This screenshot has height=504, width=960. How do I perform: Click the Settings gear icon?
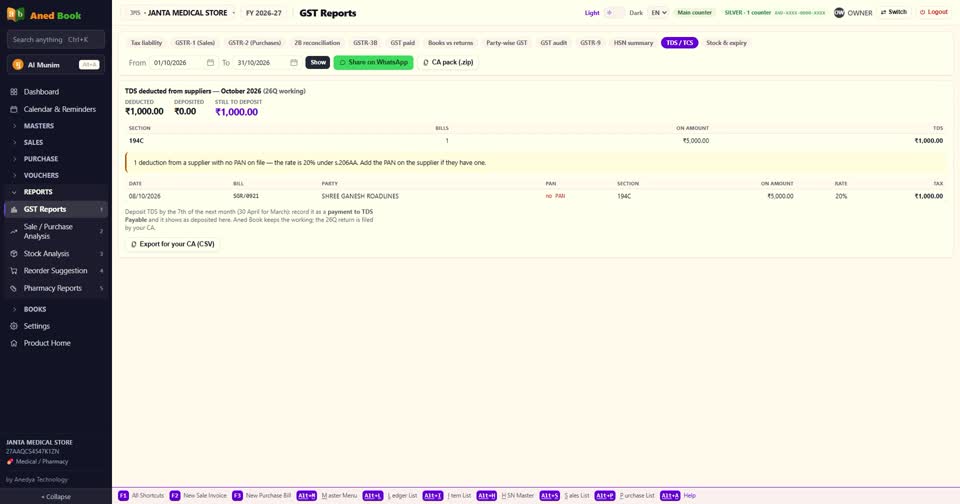click(13, 326)
